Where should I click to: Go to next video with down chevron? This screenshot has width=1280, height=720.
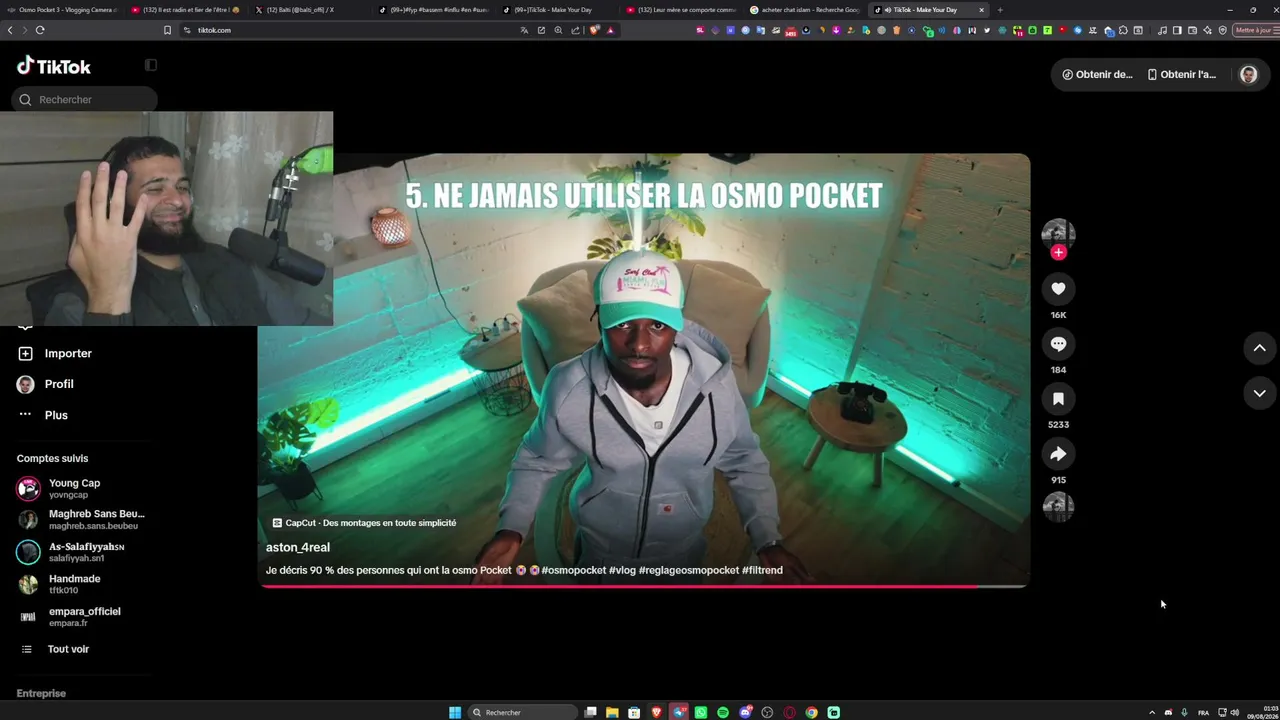(x=1259, y=393)
